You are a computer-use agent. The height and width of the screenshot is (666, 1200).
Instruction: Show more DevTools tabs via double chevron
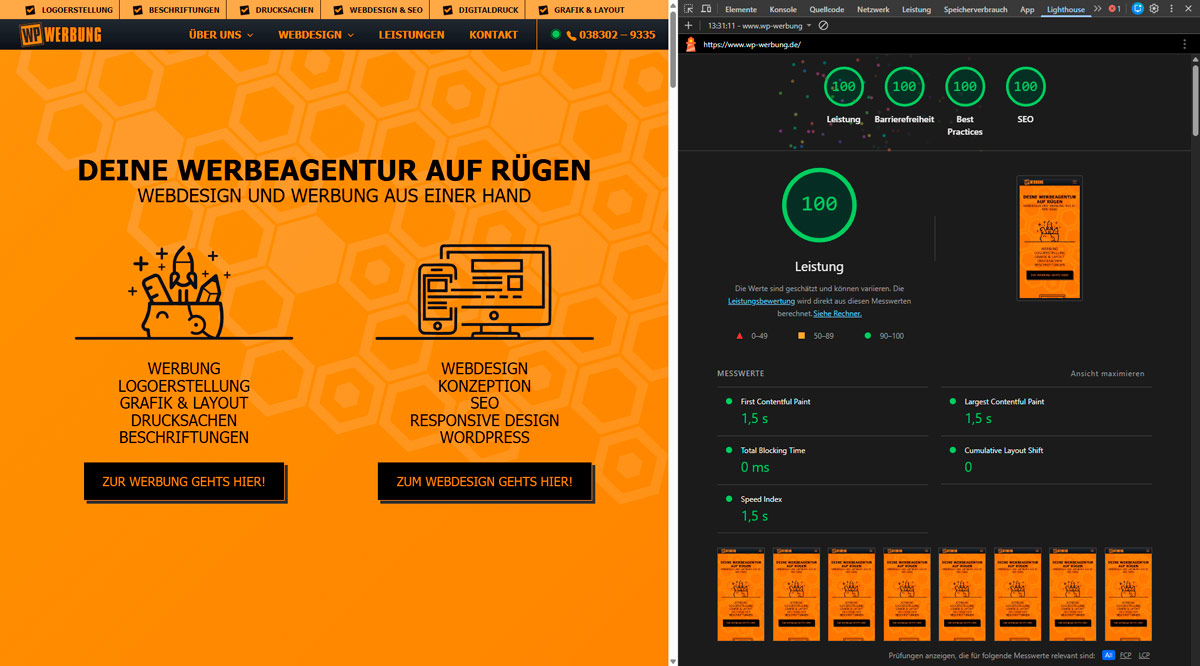1097,9
